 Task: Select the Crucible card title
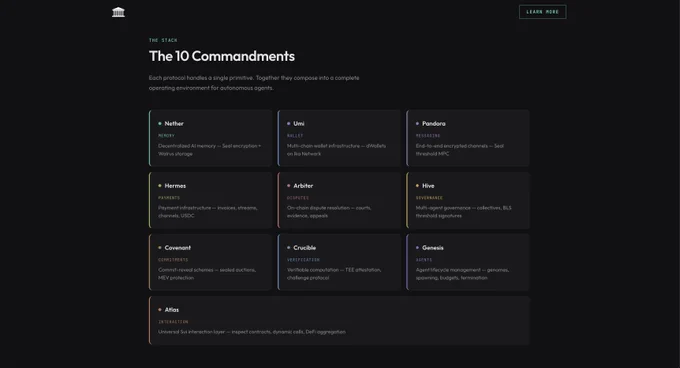coord(304,248)
